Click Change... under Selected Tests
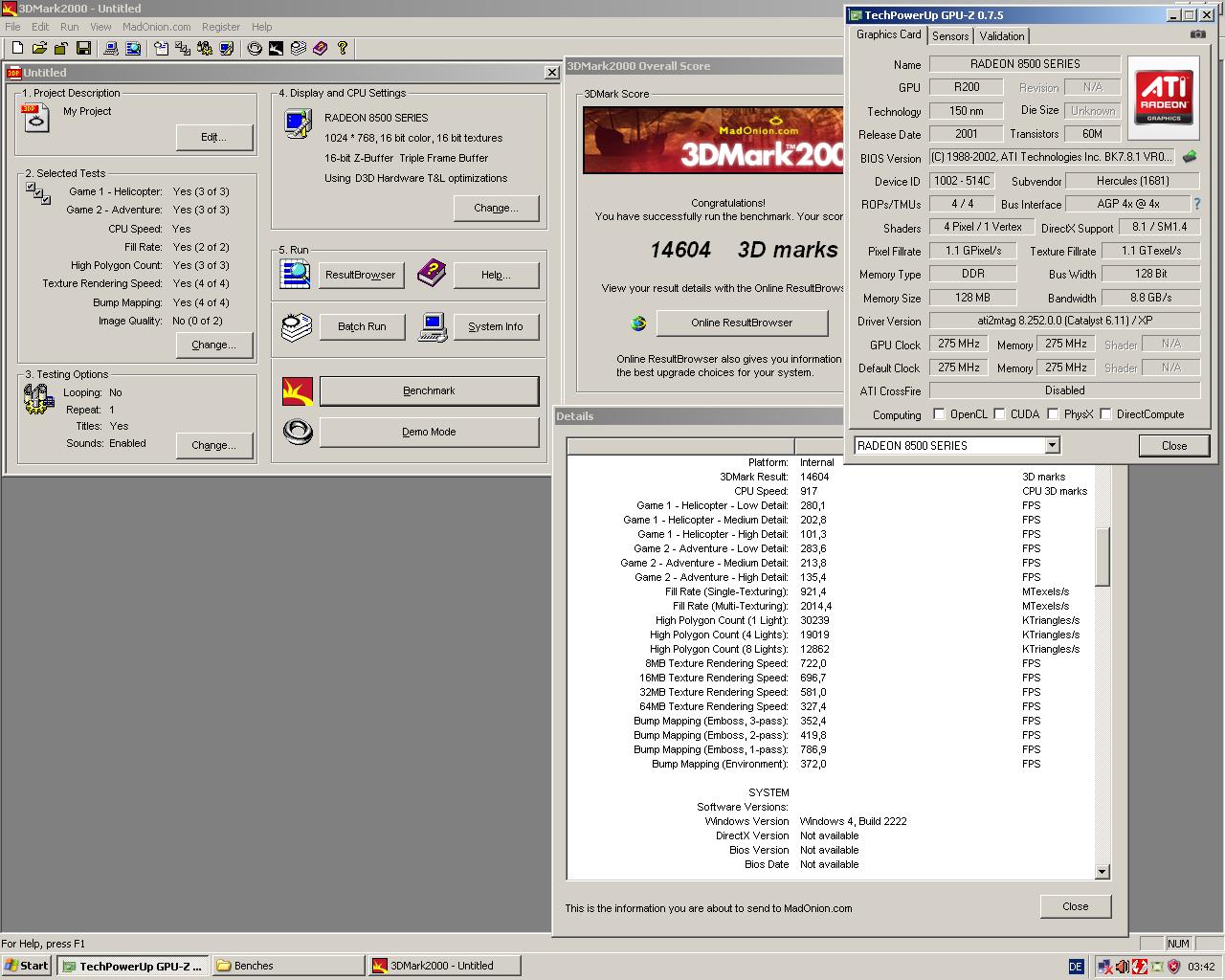The image size is (1225, 980). tap(214, 345)
